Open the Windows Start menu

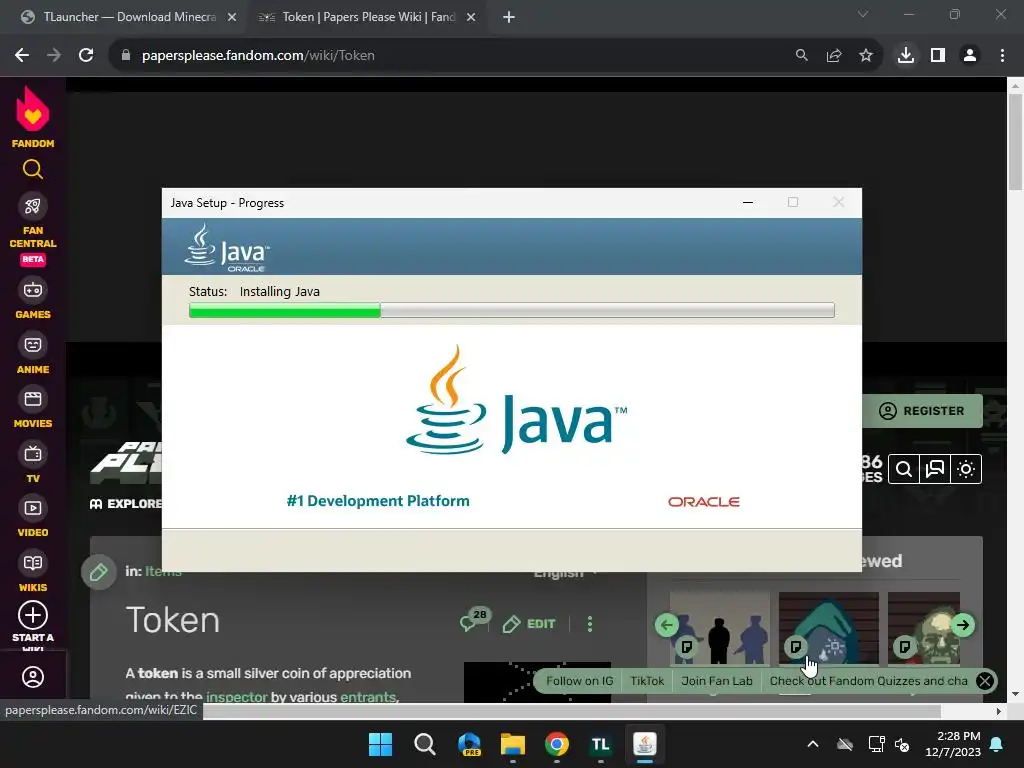tap(380, 744)
